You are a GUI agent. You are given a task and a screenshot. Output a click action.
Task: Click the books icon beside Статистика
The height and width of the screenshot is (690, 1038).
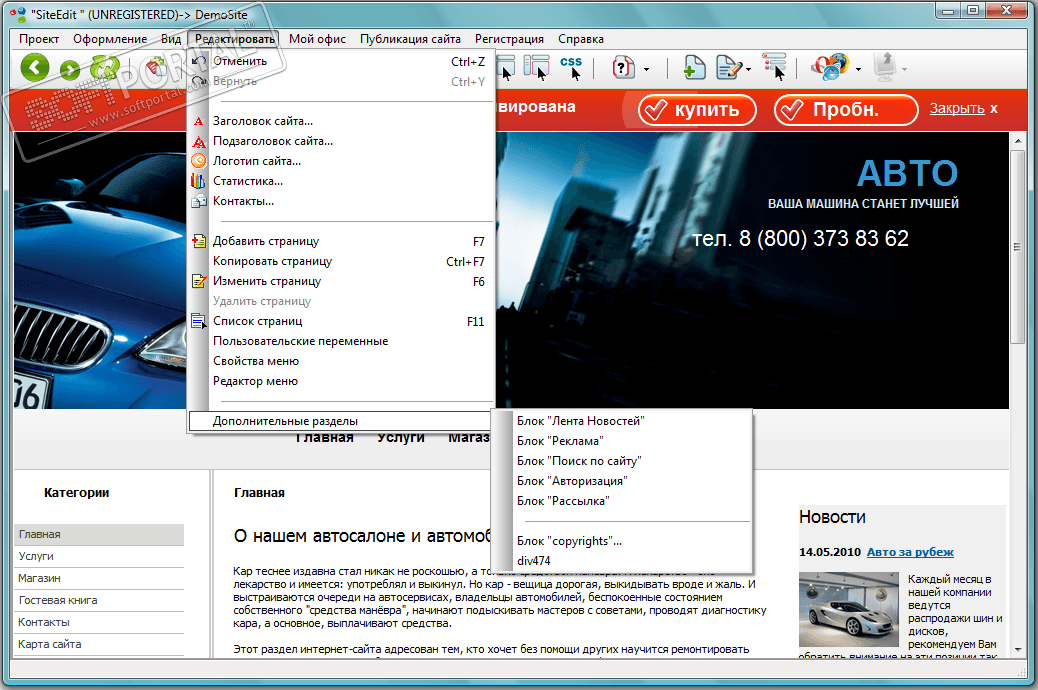(199, 180)
